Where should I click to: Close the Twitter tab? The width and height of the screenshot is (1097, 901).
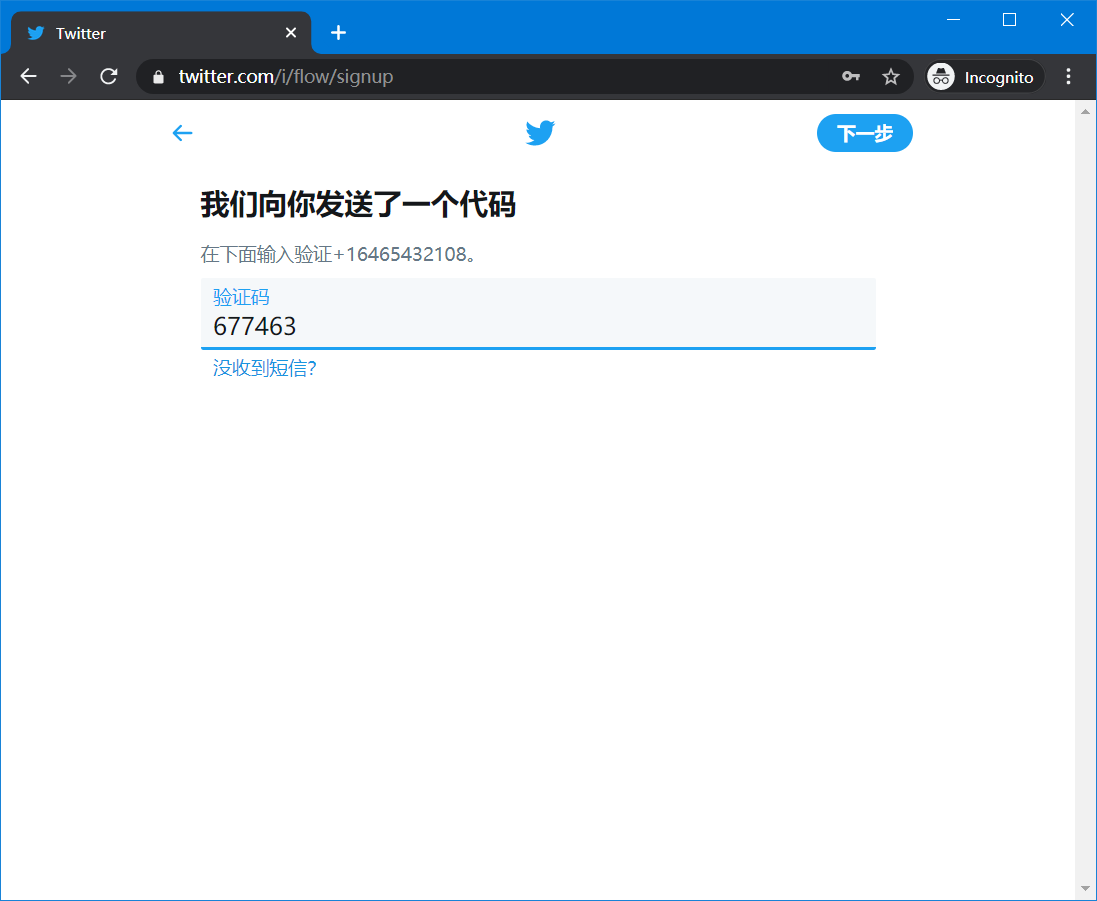(291, 32)
